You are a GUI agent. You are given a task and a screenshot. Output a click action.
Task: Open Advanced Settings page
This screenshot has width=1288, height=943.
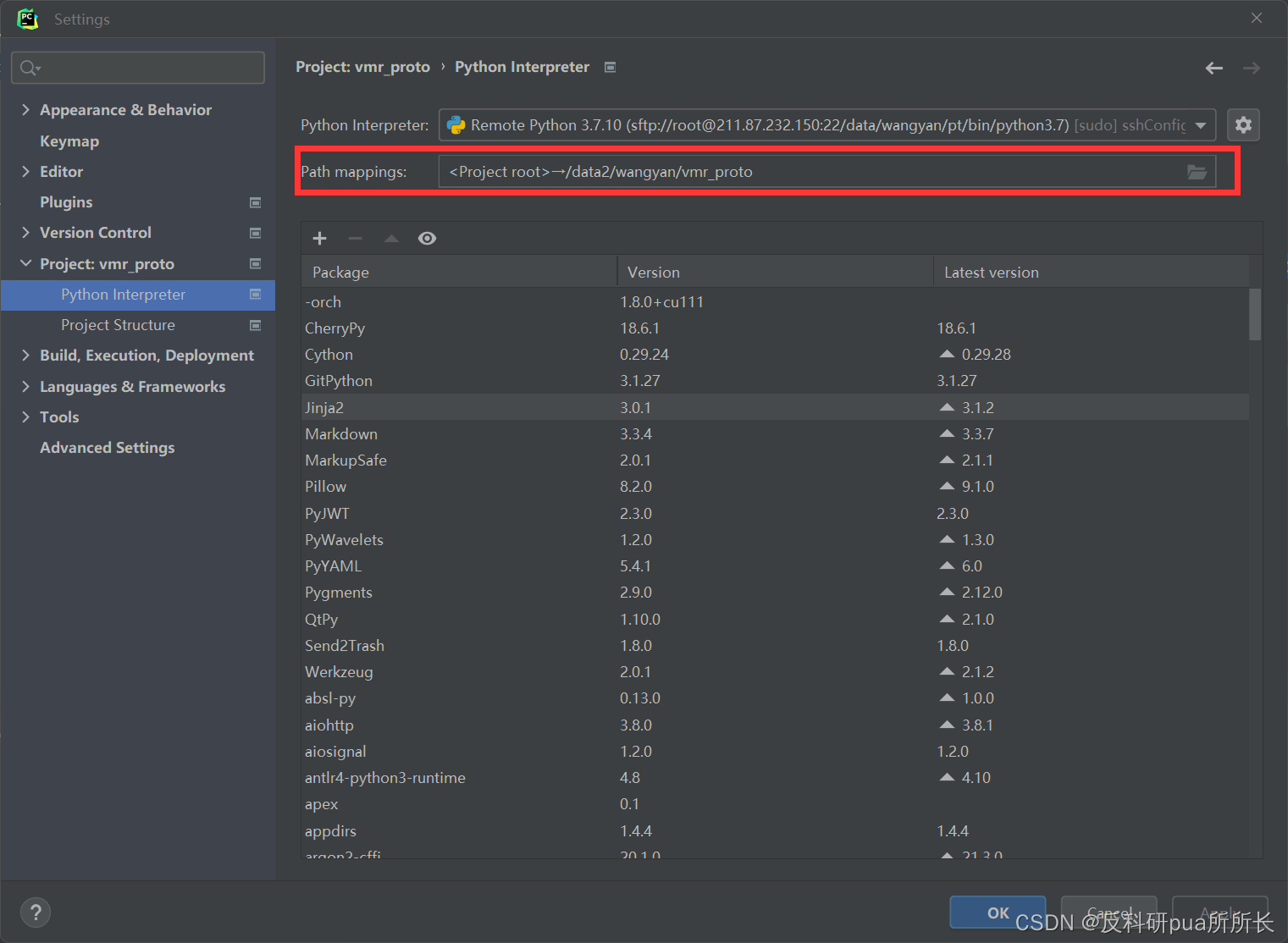click(x=108, y=448)
